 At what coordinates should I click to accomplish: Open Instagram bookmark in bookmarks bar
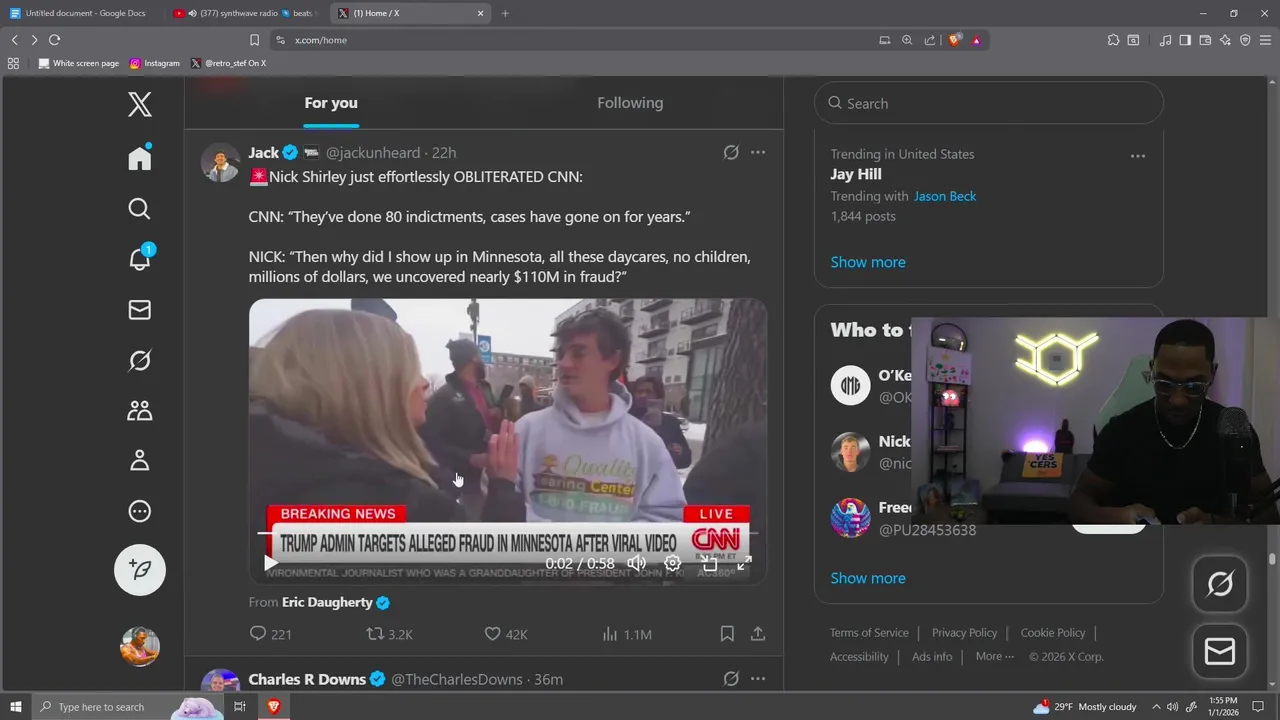pyautogui.click(x=154, y=63)
